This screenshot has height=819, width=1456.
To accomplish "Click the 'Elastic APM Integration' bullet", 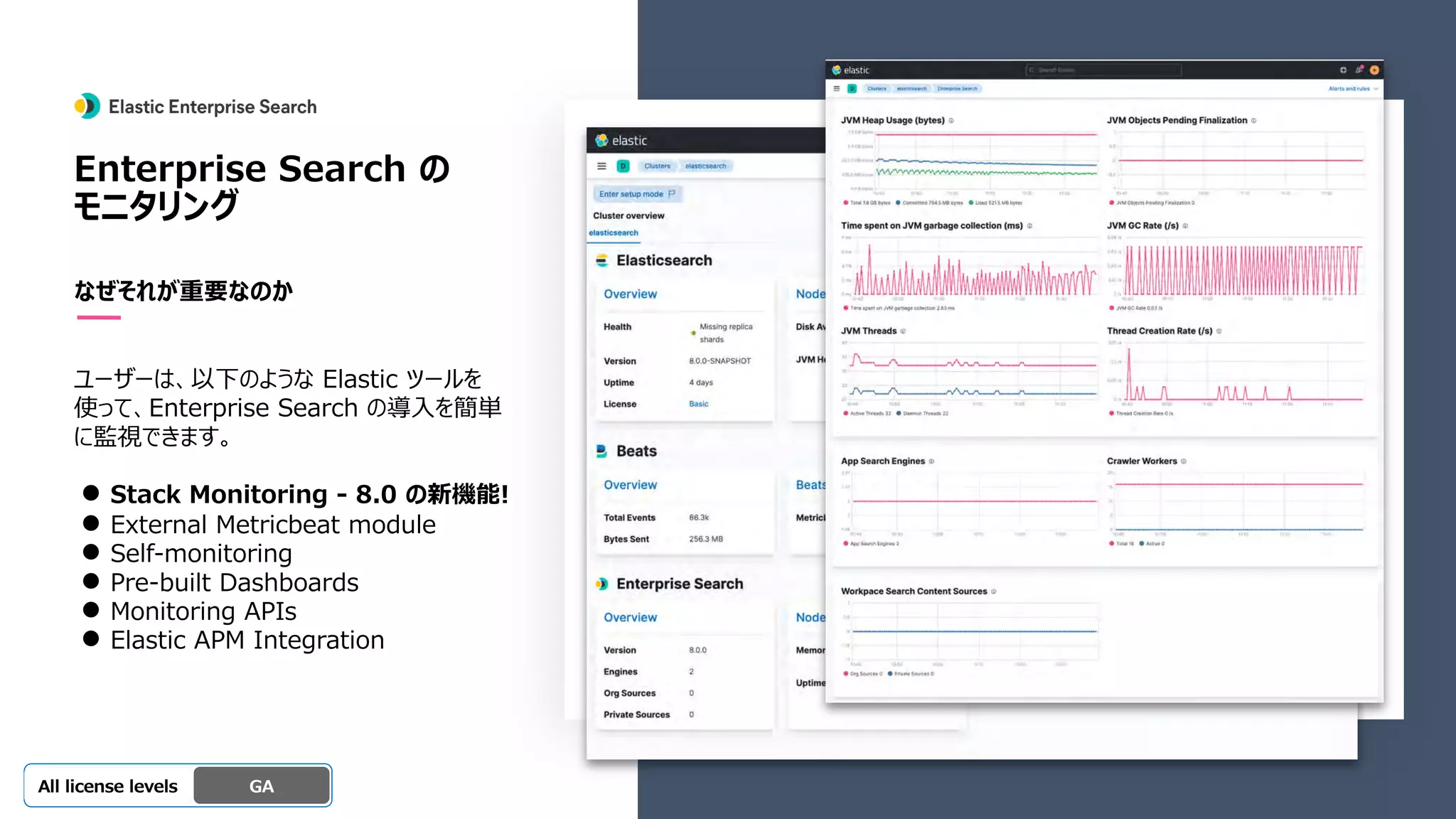I will tap(247, 641).
